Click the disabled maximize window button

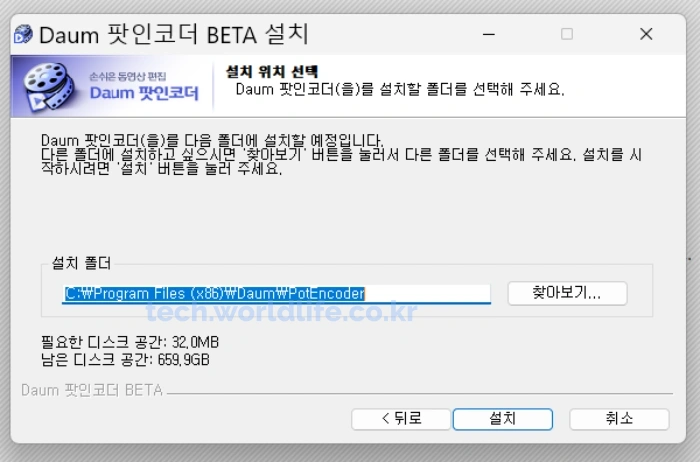pyautogui.click(x=567, y=34)
